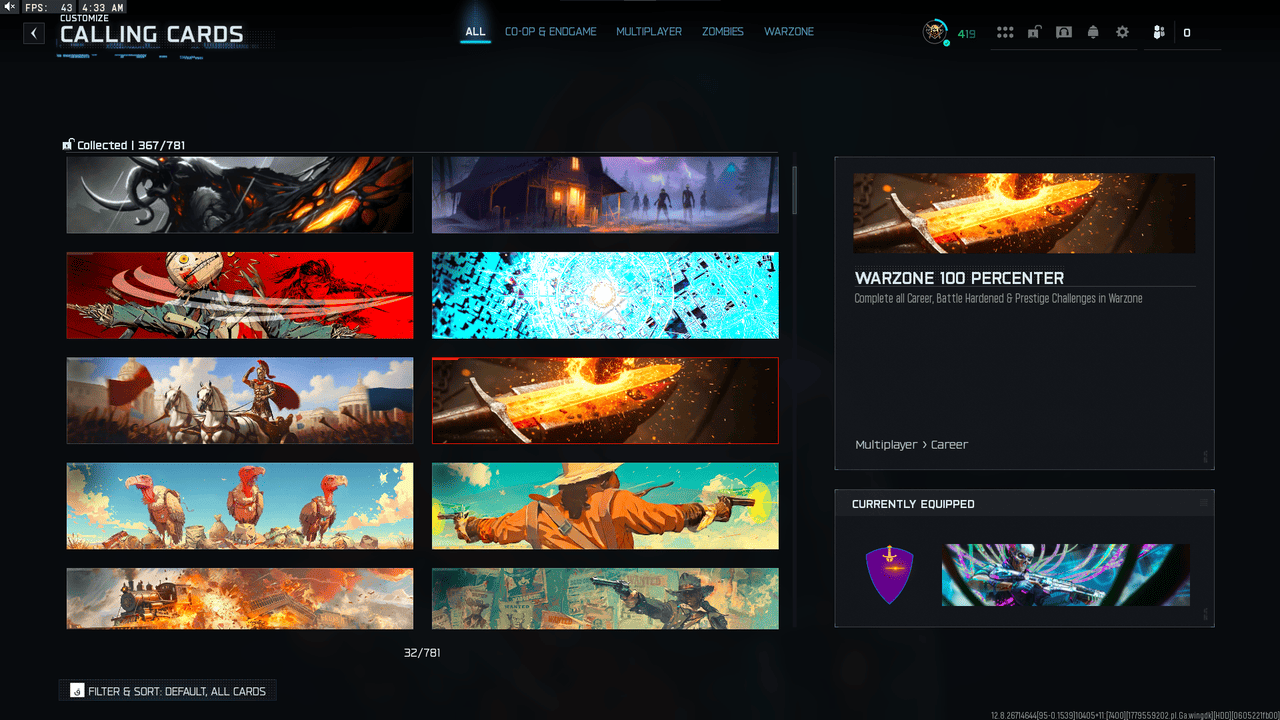Click the player level number 419
The image size is (1280, 720).
tap(966, 34)
